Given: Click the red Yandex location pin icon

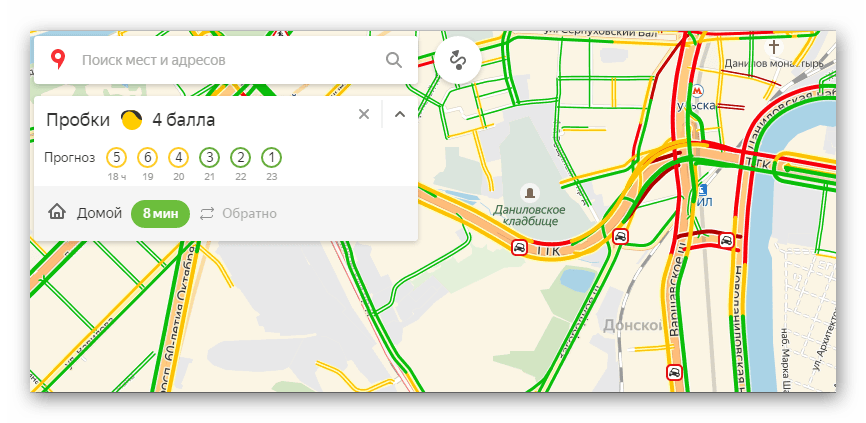Looking at the screenshot, I should click(58, 60).
